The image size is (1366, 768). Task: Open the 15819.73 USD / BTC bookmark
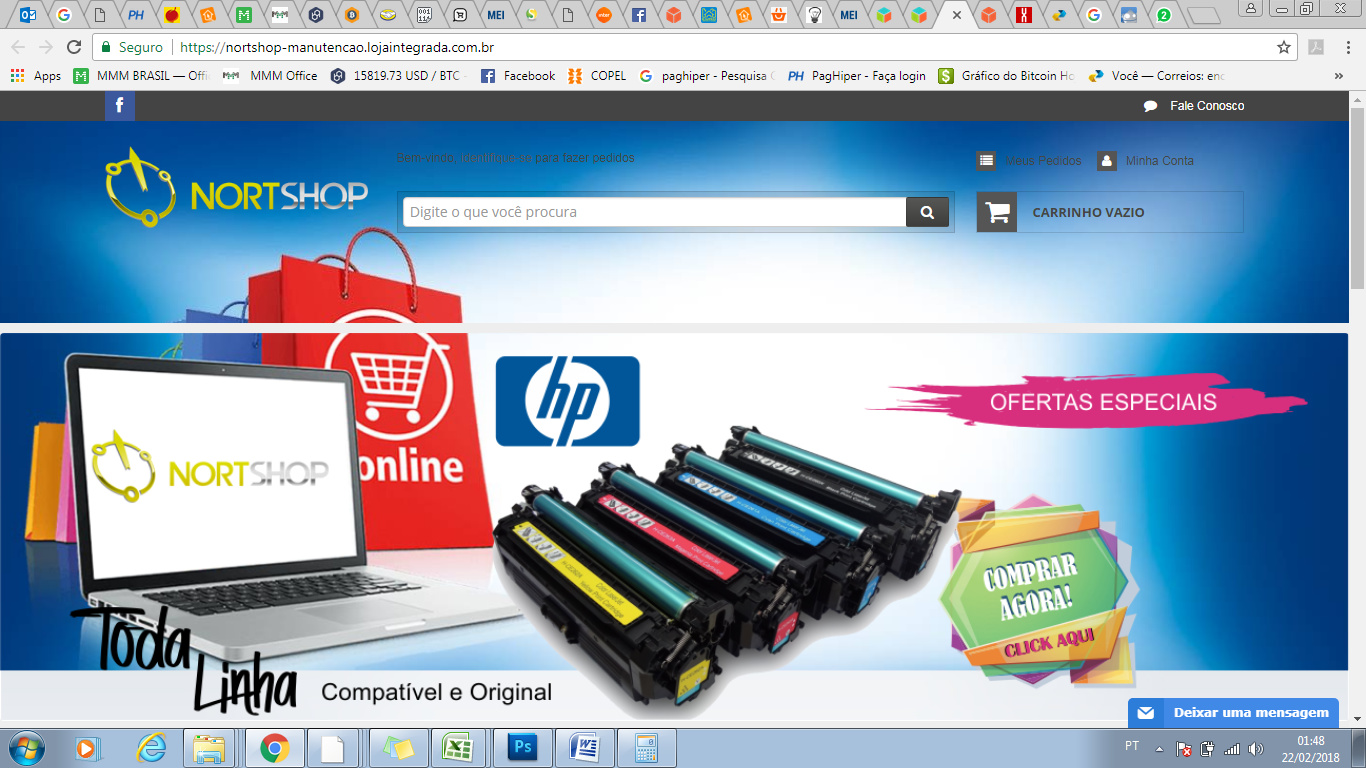(399, 75)
